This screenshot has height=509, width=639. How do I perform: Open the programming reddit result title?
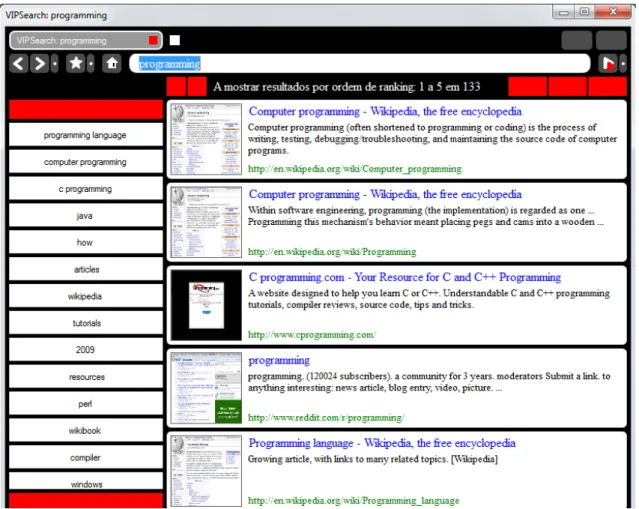pyautogui.click(x=279, y=361)
